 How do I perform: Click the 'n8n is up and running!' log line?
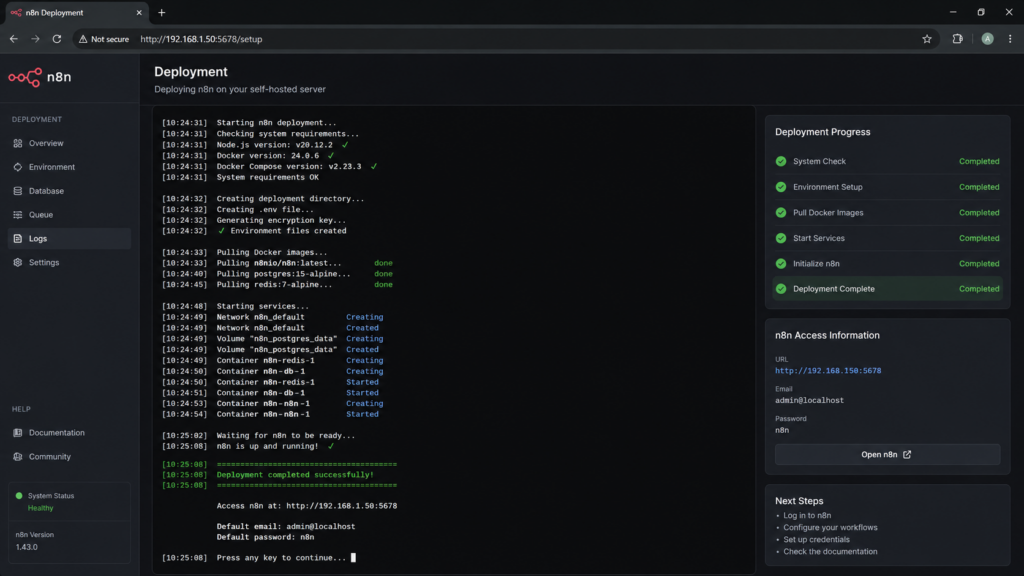coord(267,446)
